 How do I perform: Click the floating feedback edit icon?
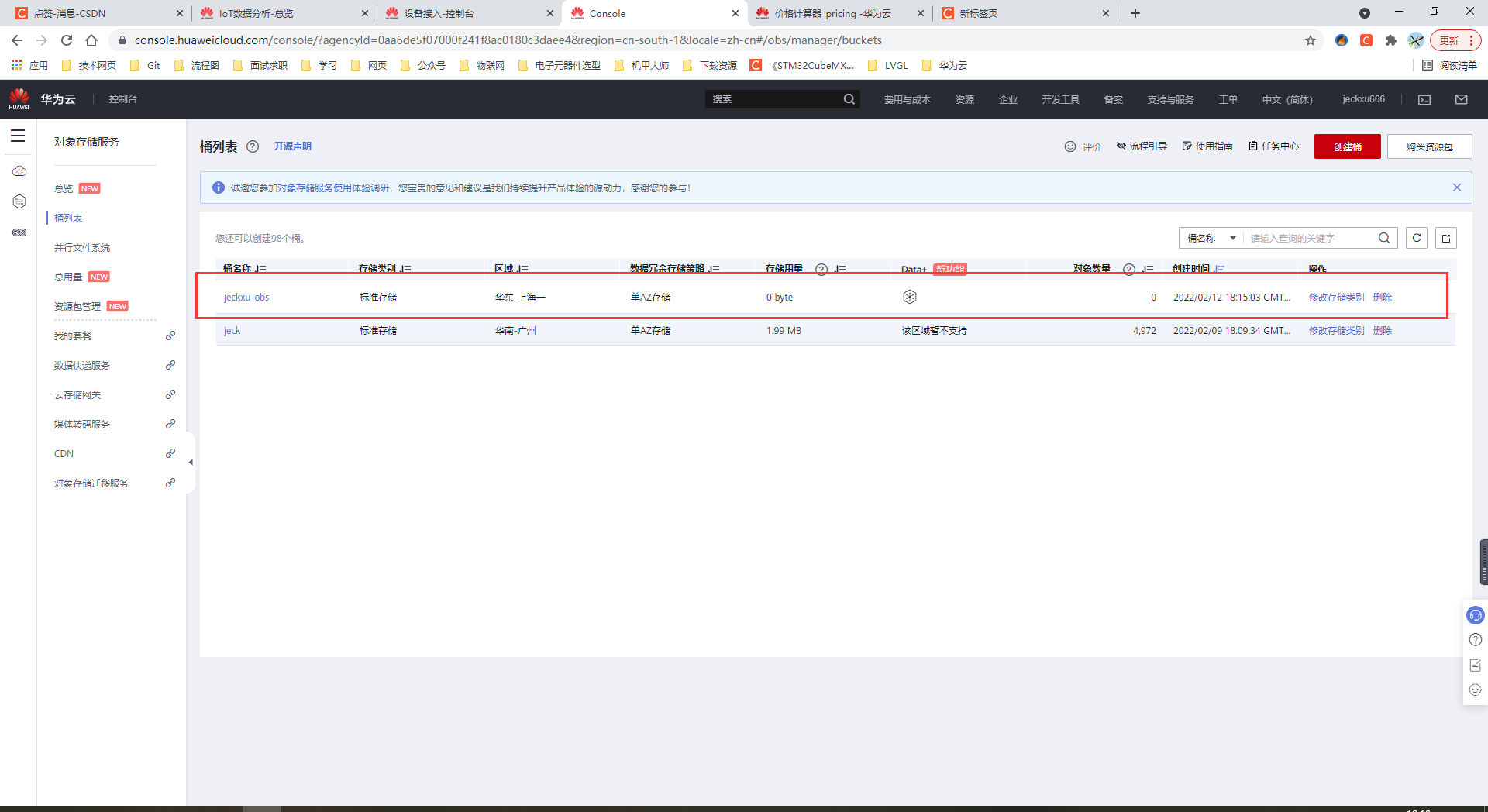pyautogui.click(x=1476, y=665)
